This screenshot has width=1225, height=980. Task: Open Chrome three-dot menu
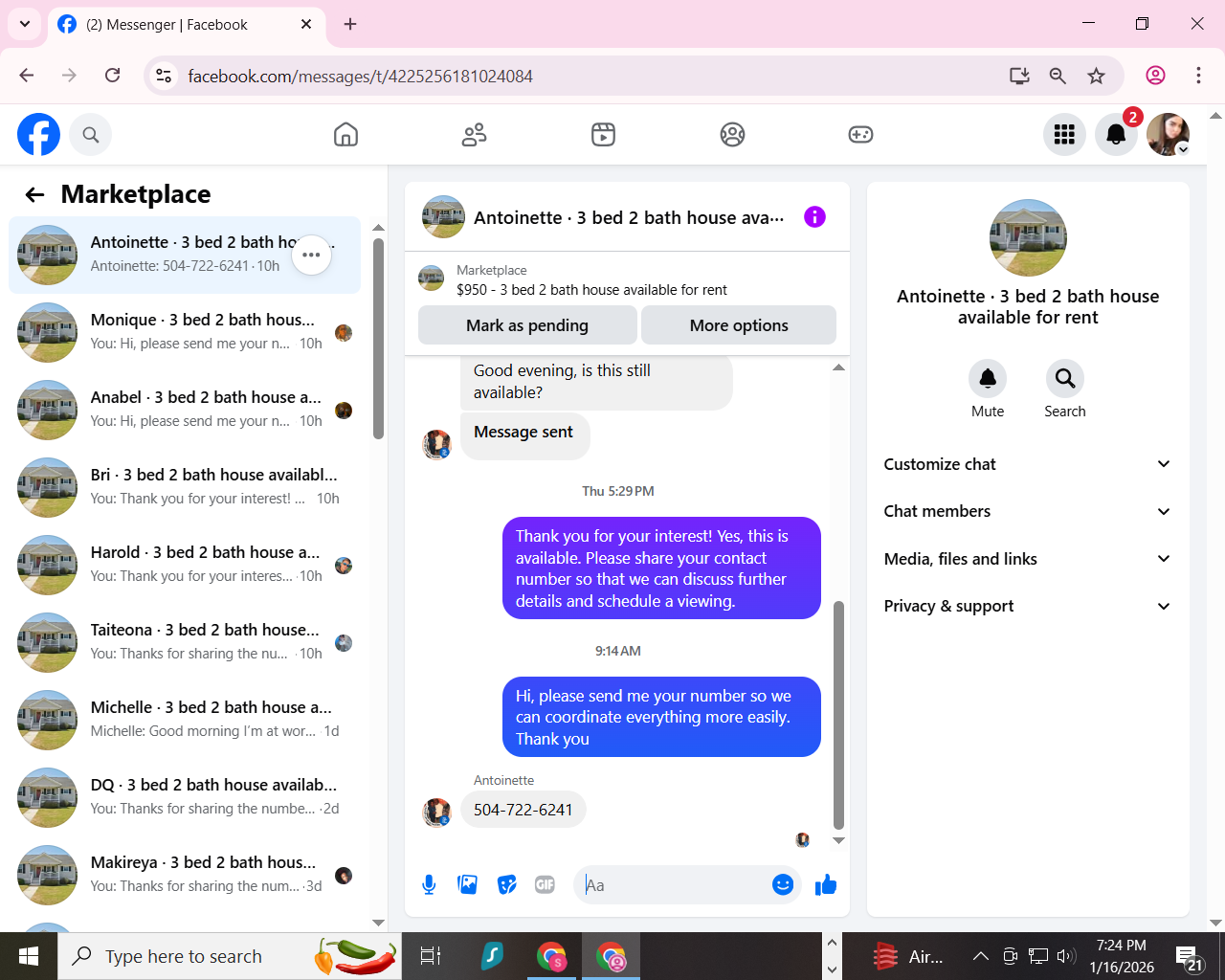click(1198, 76)
